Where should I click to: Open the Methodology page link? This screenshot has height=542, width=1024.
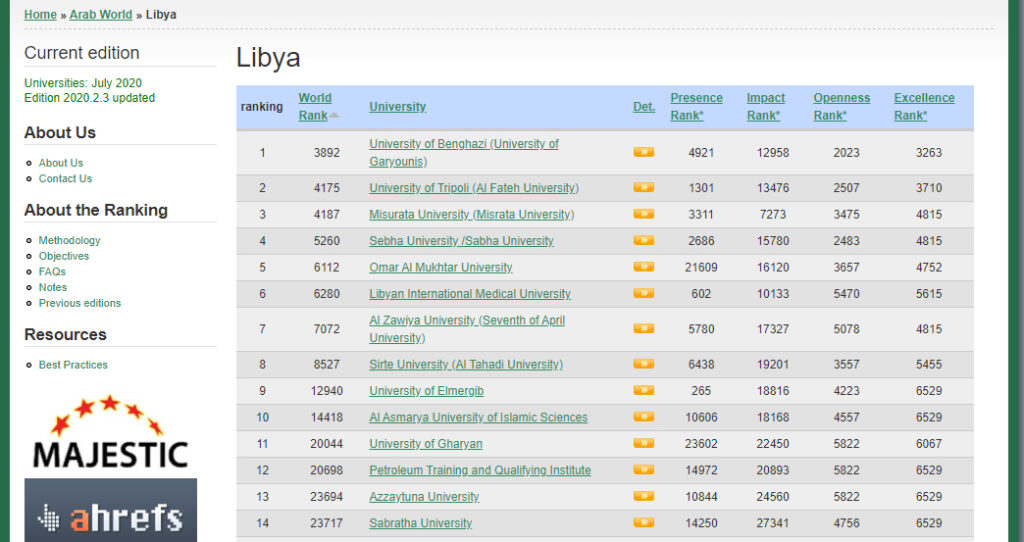point(69,240)
